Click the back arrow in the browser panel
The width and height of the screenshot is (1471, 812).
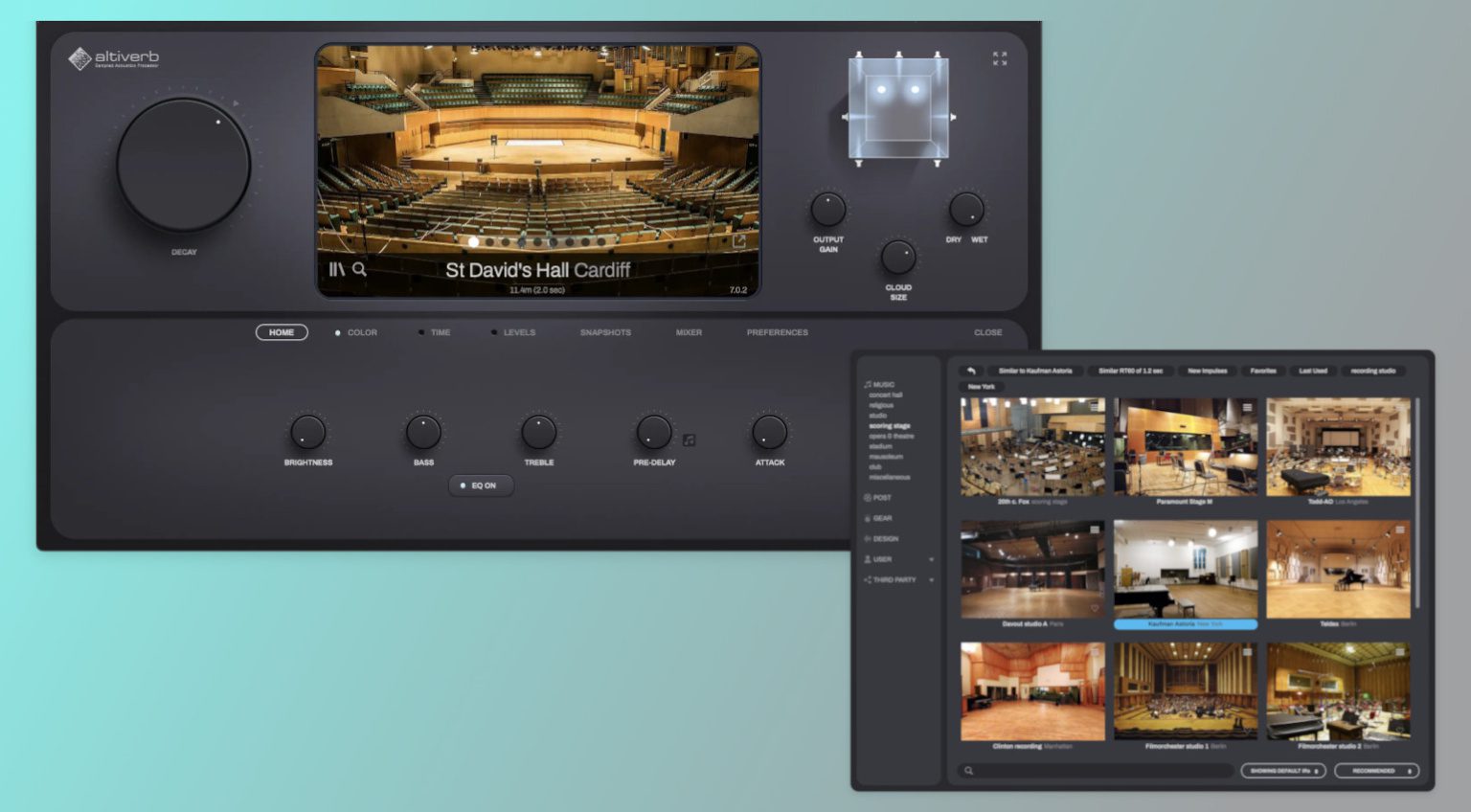[x=973, y=371]
